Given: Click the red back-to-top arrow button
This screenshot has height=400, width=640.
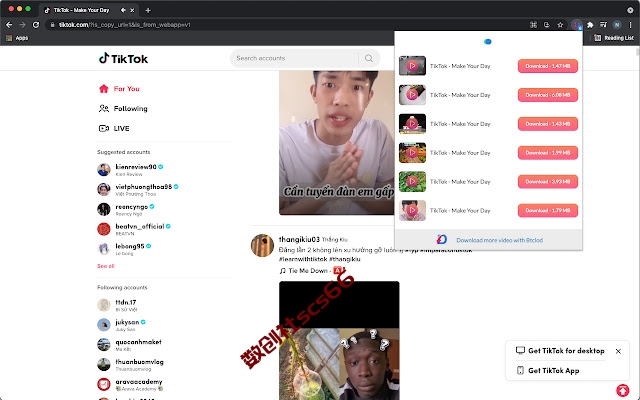Looking at the screenshot, I should click(x=623, y=391).
